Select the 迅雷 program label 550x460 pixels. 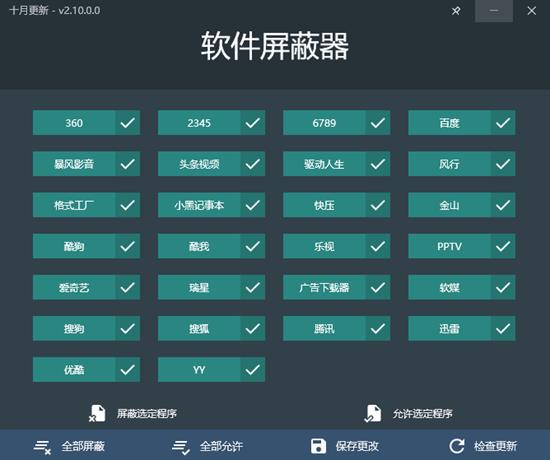[x=449, y=328]
